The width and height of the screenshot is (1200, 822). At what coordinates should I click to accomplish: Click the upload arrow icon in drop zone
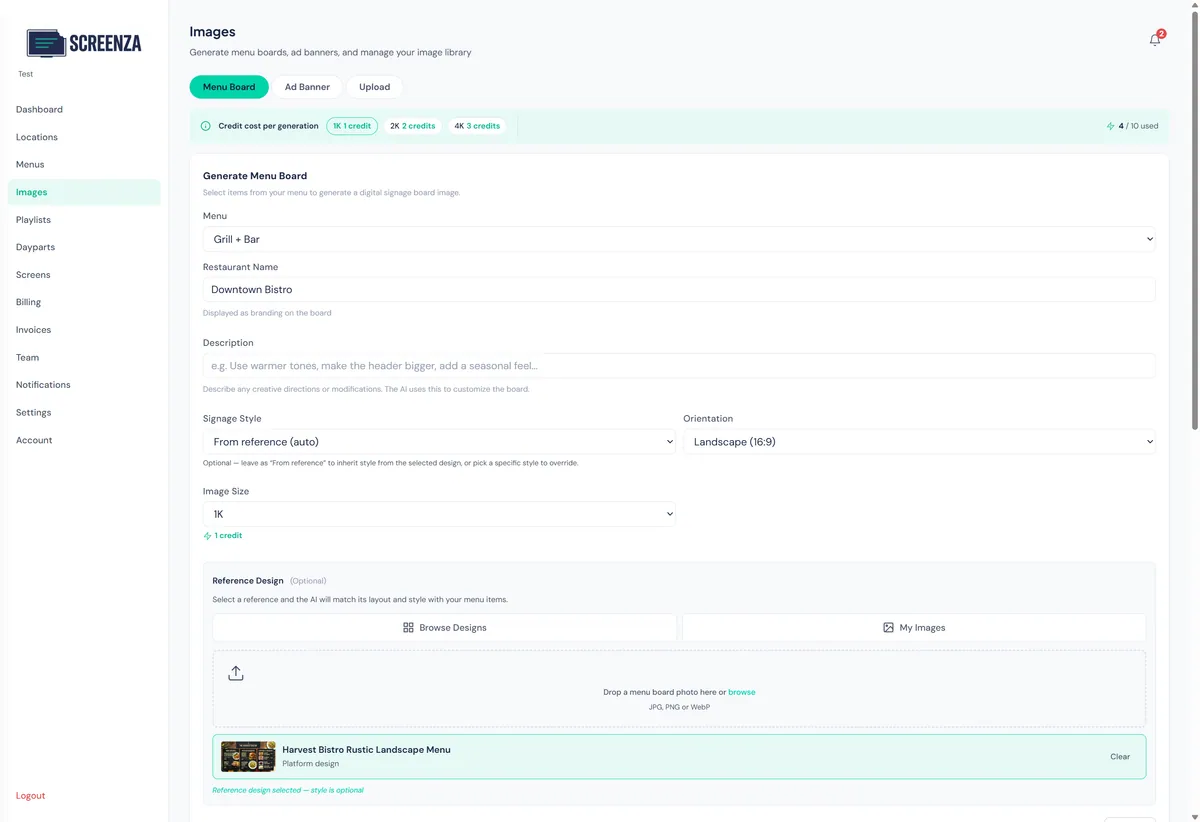pyautogui.click(x=236, y=673)
